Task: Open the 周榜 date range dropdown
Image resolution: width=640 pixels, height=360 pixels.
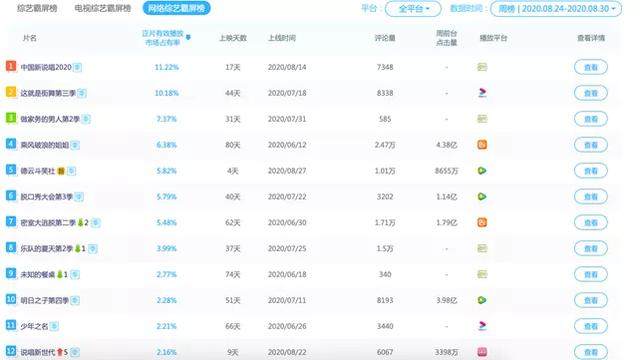Action: (x=556, y=9)
